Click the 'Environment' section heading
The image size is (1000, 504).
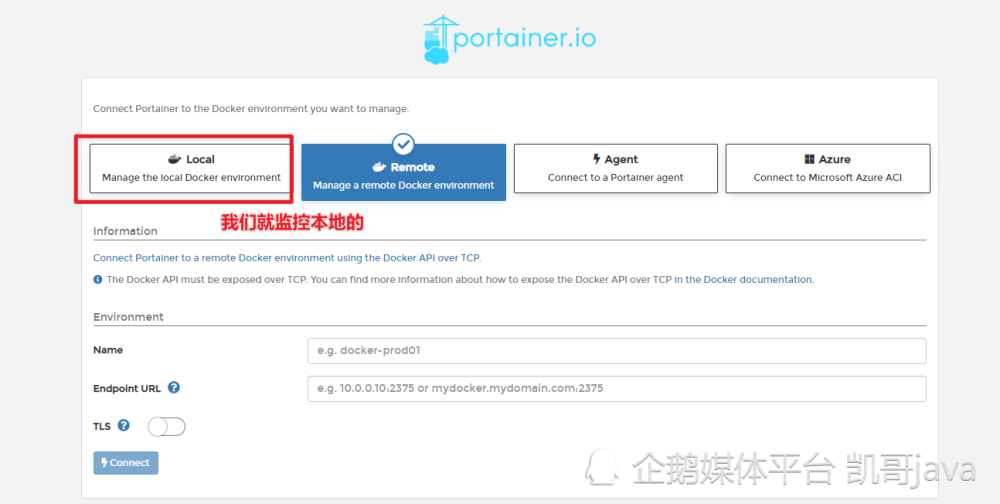pos(128,317)
